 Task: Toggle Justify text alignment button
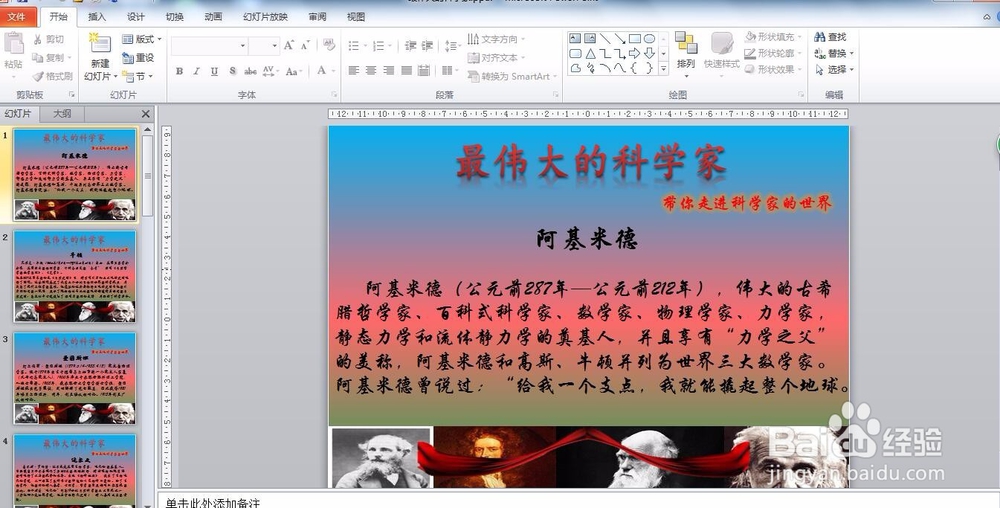tap(406, 71)
